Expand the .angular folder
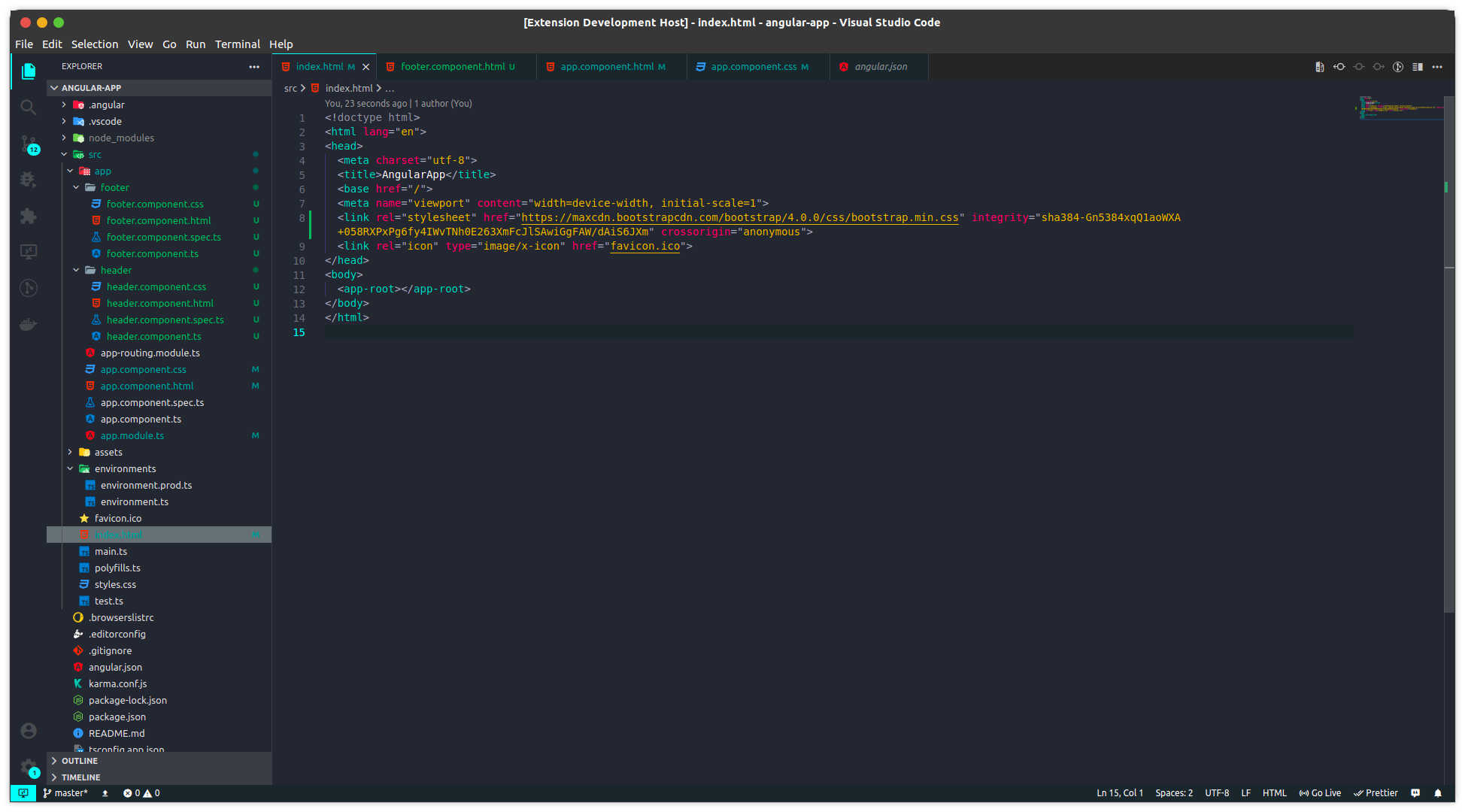Screen dimensions: 1465x812 (159, 105)
